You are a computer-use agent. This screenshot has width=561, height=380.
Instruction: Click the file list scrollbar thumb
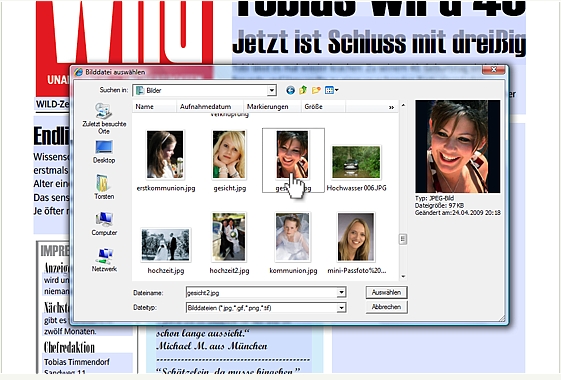(x=403, y=239)
